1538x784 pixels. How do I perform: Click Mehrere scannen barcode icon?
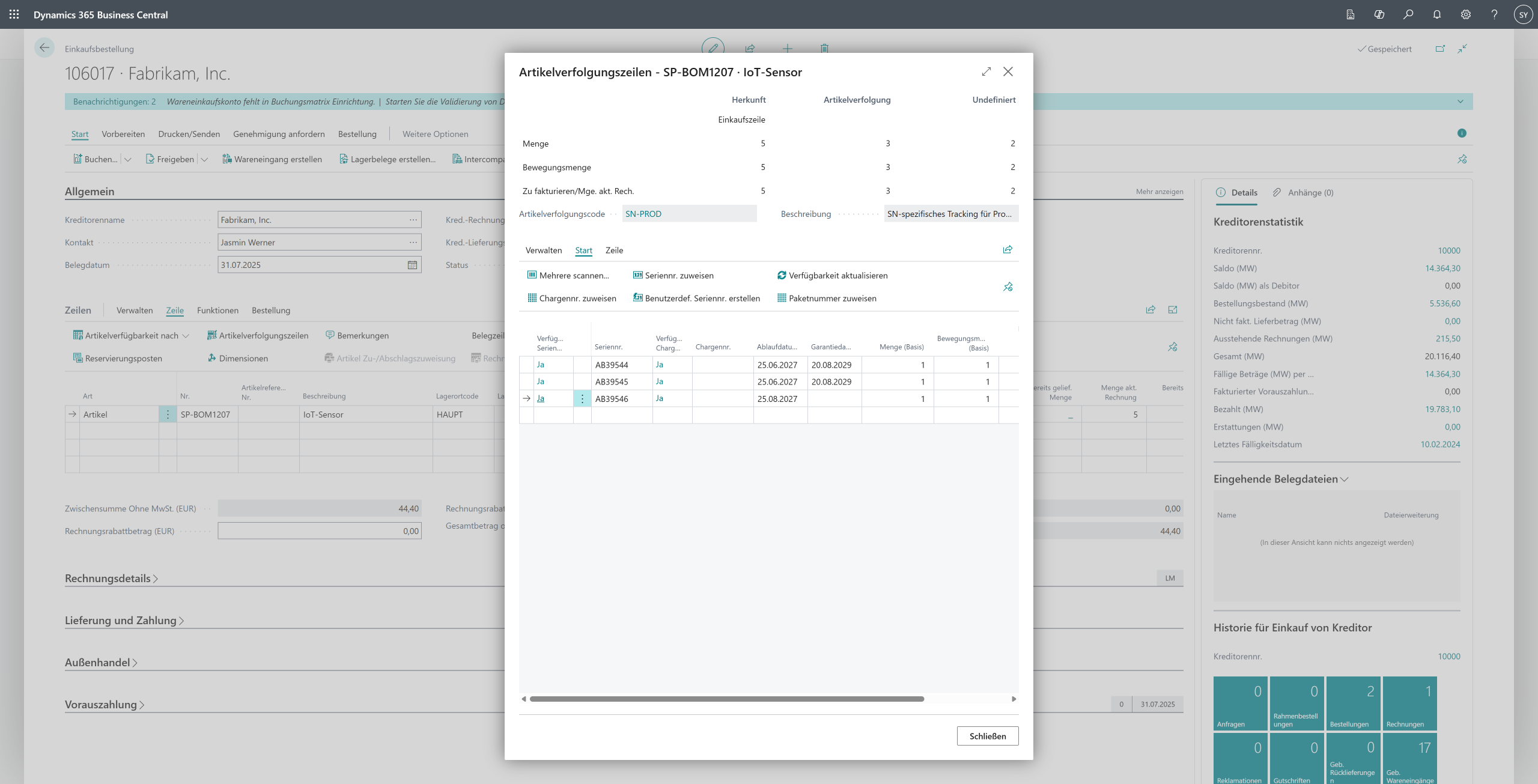click(x=532, y=275)
